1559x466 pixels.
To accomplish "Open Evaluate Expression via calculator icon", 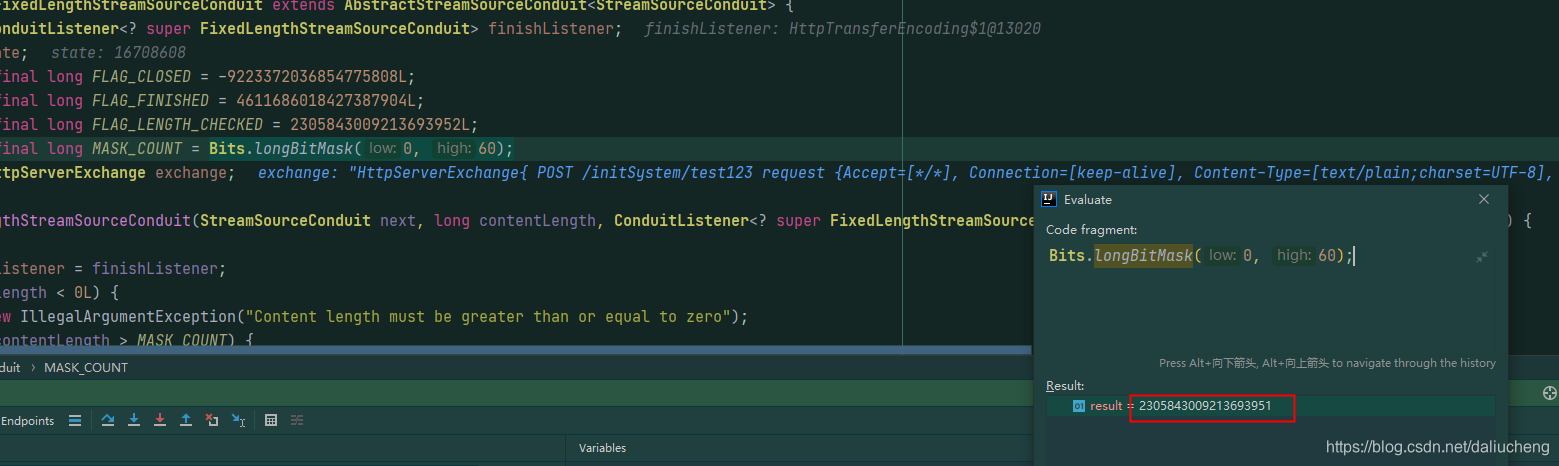I will (x=271, y=421).
